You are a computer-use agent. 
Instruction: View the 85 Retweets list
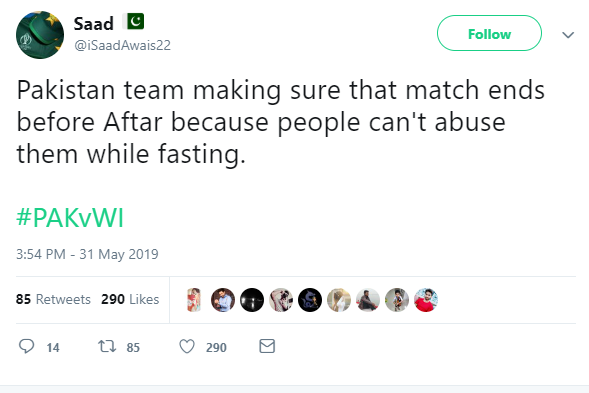click(53, 299)
